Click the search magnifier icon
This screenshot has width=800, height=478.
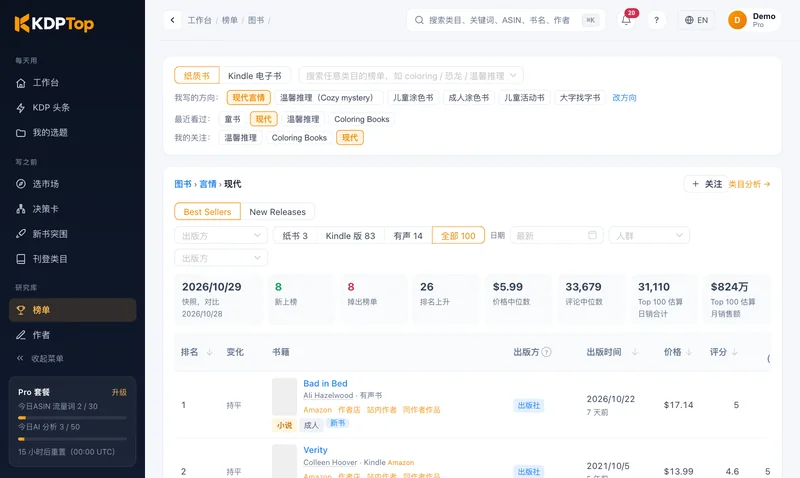tap(419, 20)
